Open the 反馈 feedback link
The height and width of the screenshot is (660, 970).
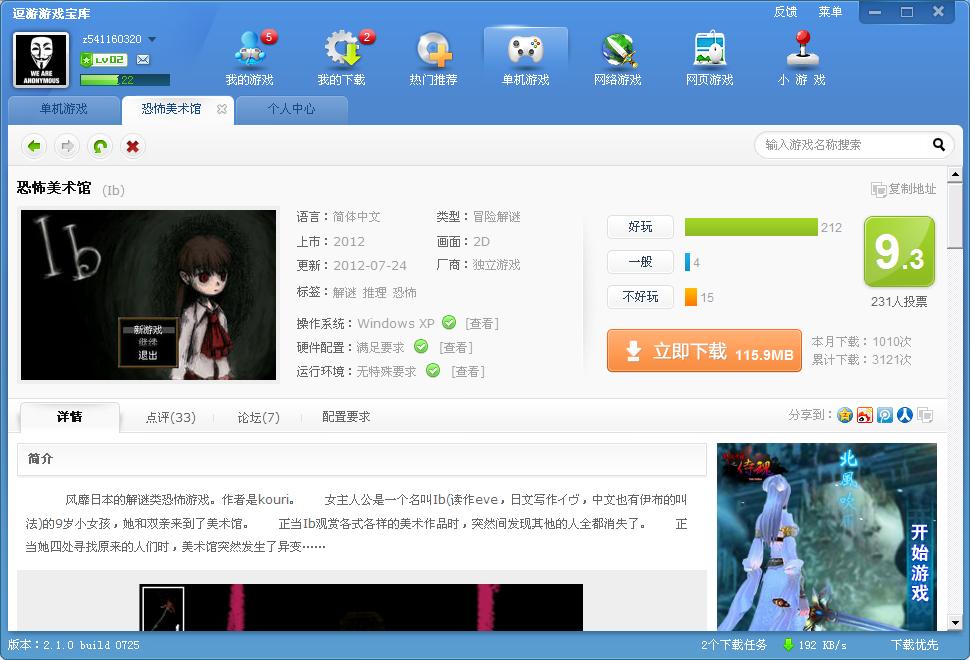786,12
